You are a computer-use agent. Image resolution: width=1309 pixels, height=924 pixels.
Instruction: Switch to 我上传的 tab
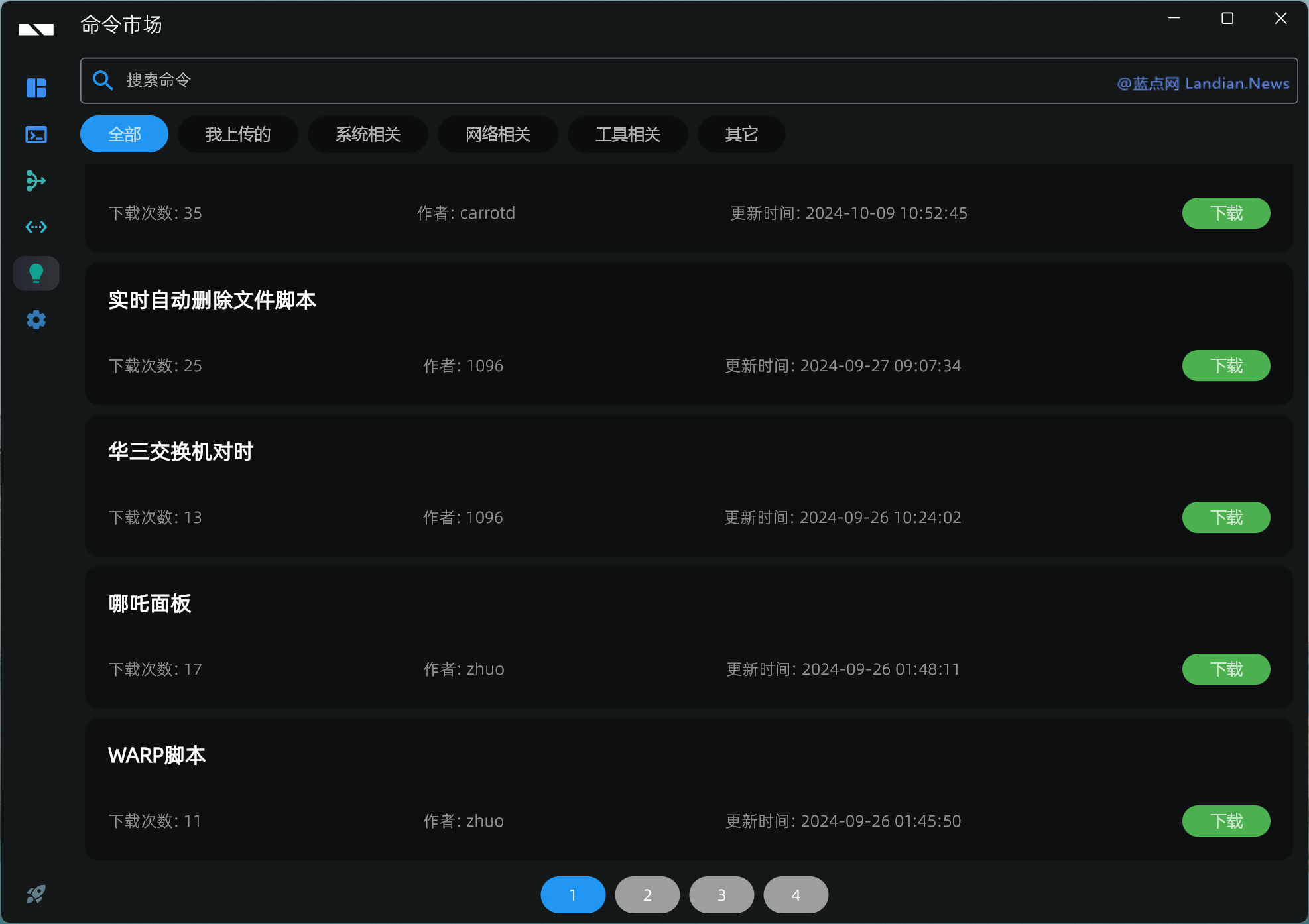pyautogui.click(x=237, y=134)
